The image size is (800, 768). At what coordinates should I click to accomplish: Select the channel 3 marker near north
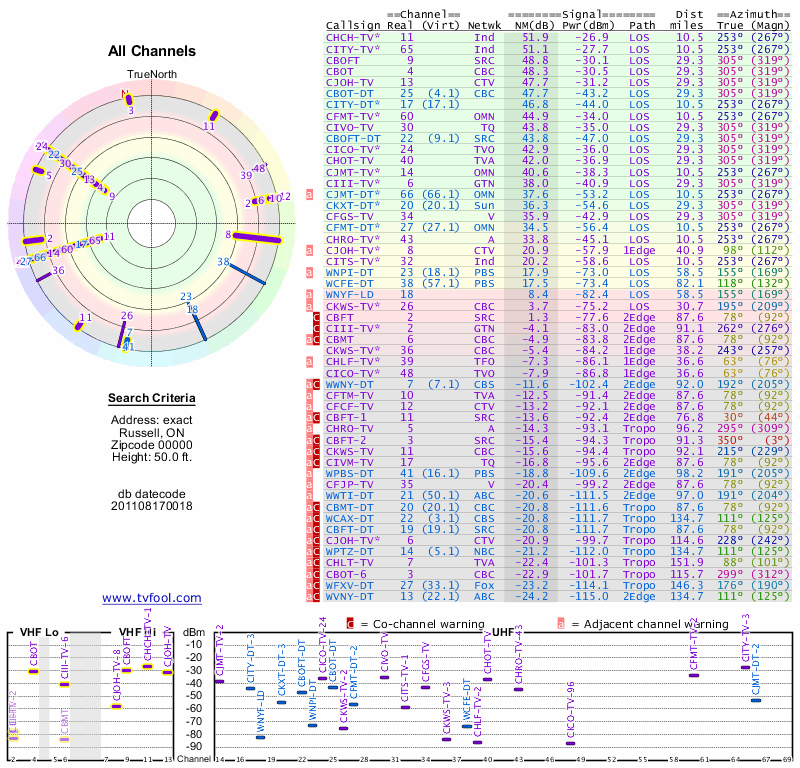coord(128,99)
